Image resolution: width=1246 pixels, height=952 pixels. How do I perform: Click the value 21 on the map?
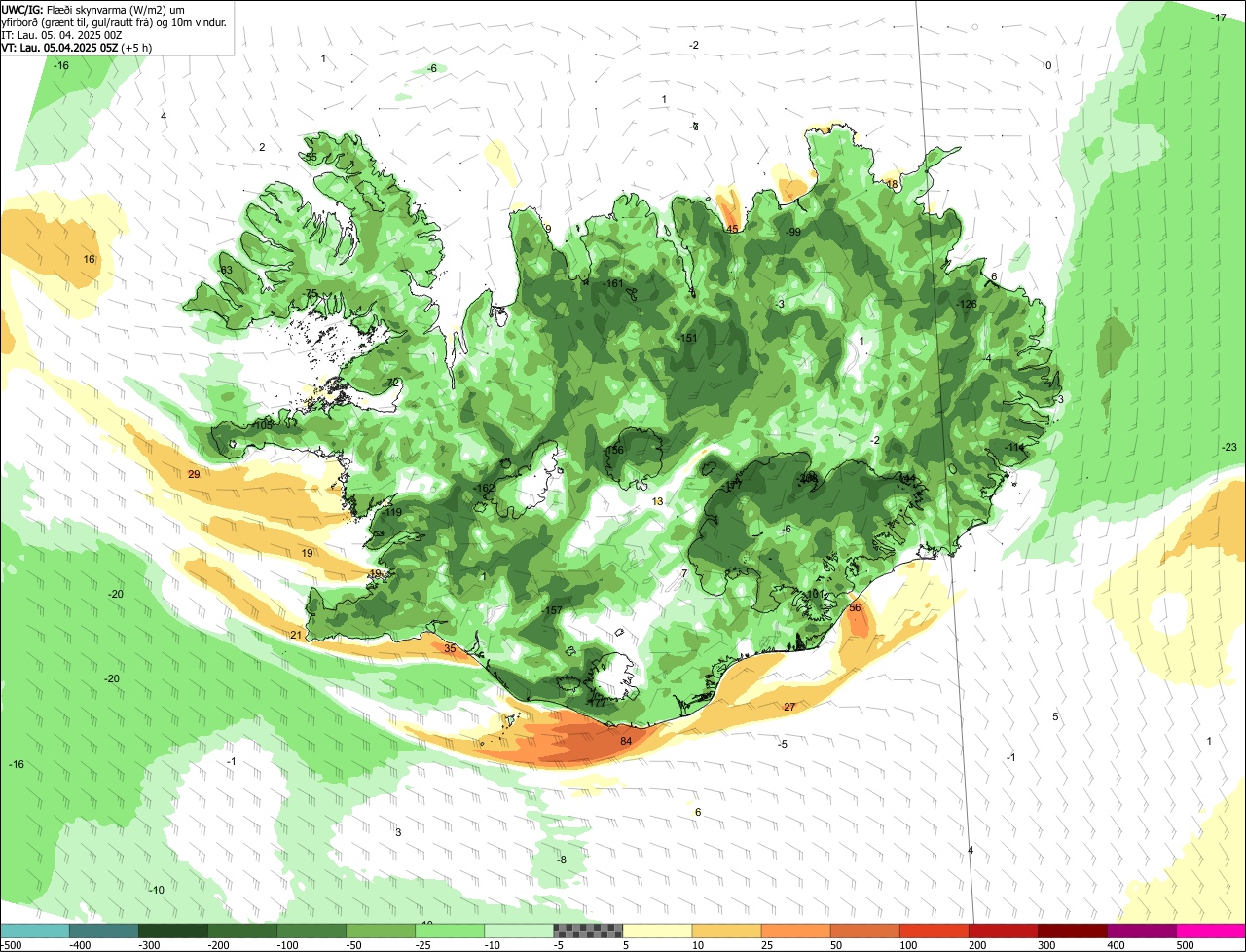pyautogui.click(x=296, y=635)
